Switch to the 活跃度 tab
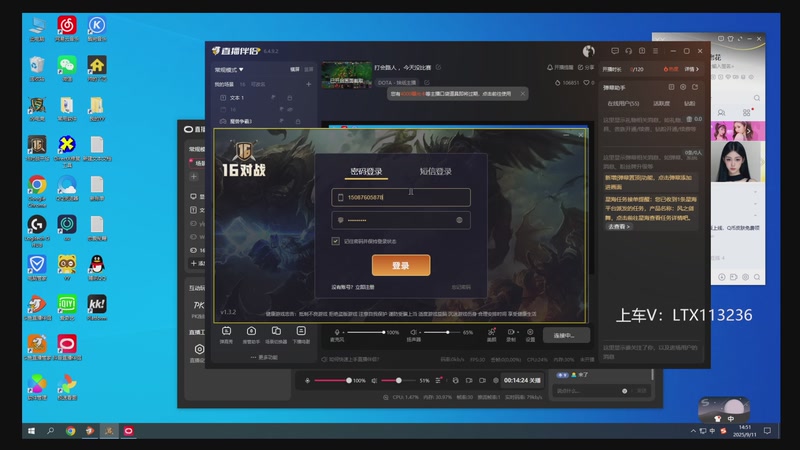800x450 pixels. coord(661,104)
